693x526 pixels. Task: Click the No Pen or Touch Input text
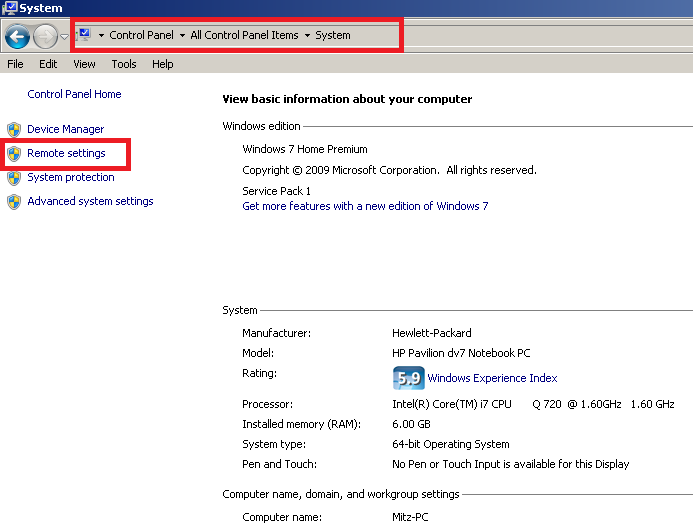(x=510, y=464)
